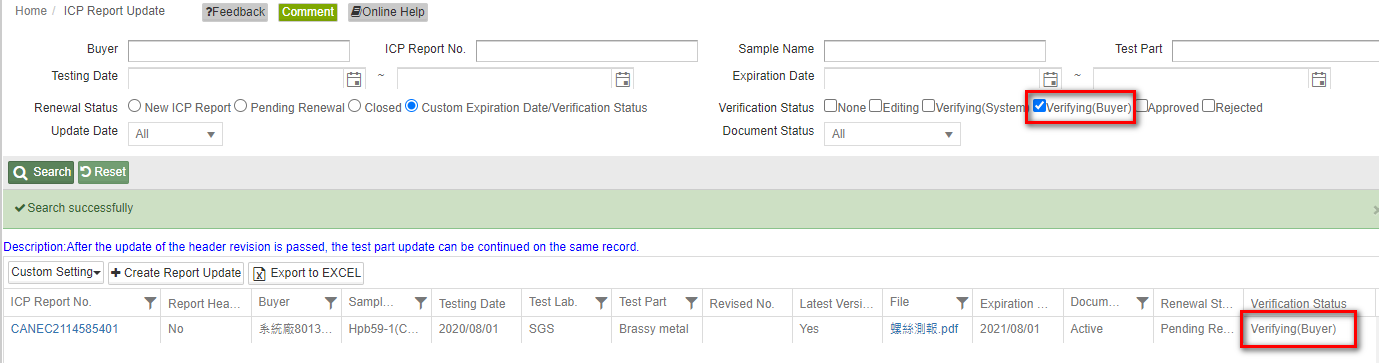This screenshot has height=363, width=1379.
Task: Select New ICP Report radio option
Action: 135,107
